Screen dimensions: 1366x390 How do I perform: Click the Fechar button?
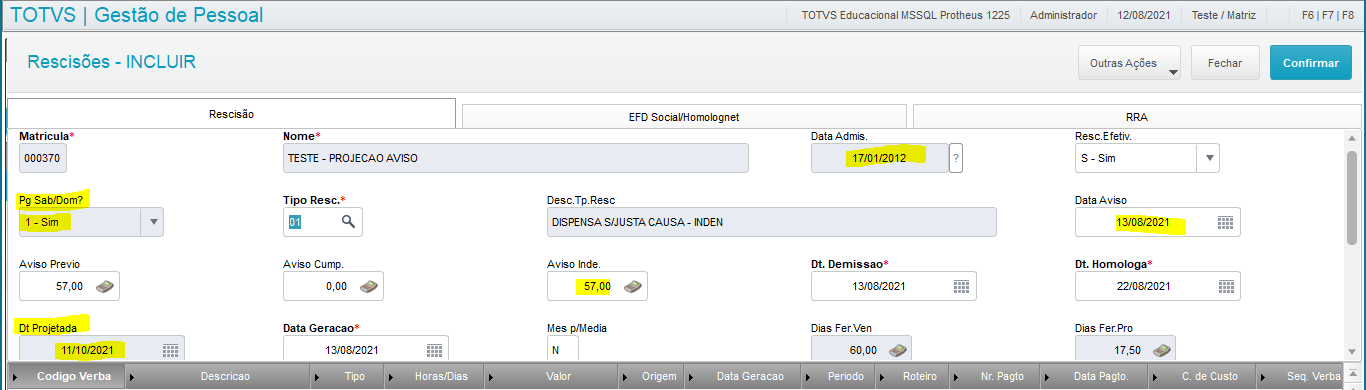point(1225,63)
